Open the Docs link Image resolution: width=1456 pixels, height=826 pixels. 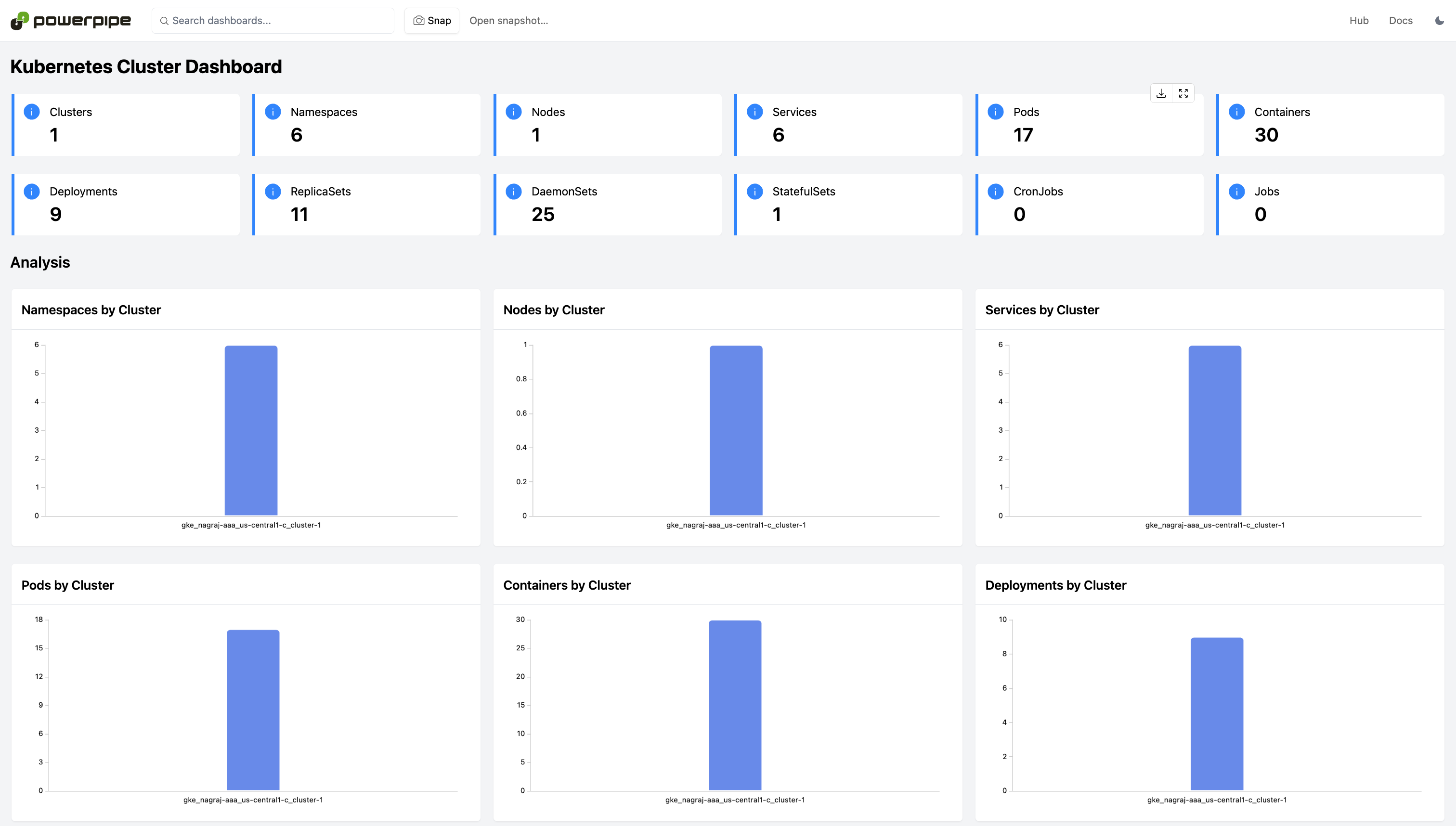click(x=1401, y=21)
